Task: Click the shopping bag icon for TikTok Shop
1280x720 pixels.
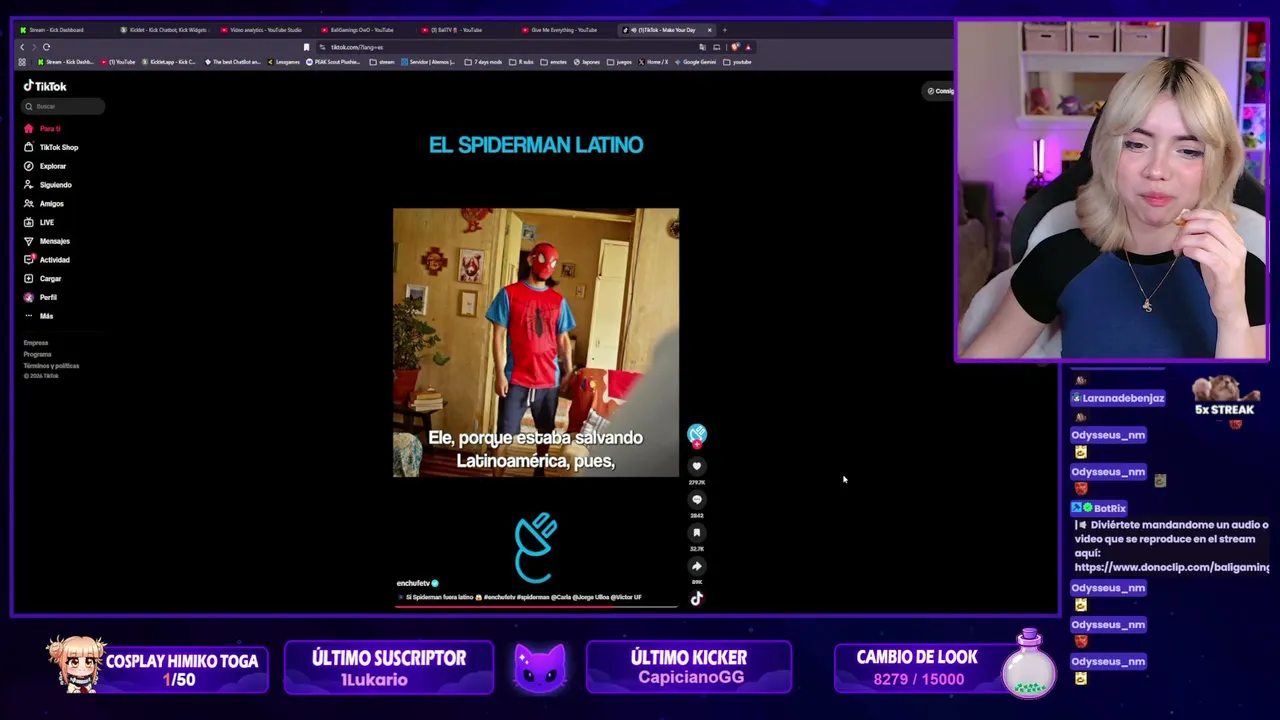Action: pos(29,147)
